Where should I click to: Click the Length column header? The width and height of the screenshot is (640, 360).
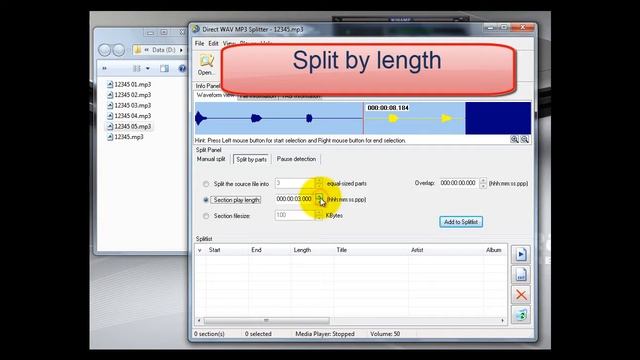pos(312,250)
